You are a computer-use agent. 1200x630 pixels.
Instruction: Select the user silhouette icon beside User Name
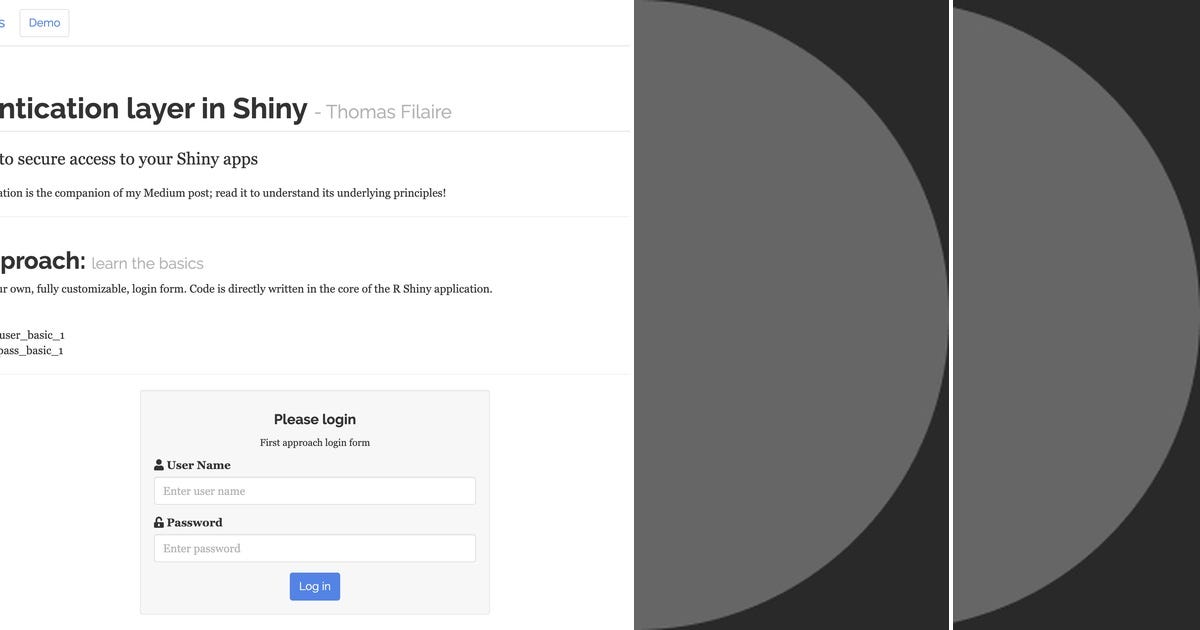pos(158,464)
